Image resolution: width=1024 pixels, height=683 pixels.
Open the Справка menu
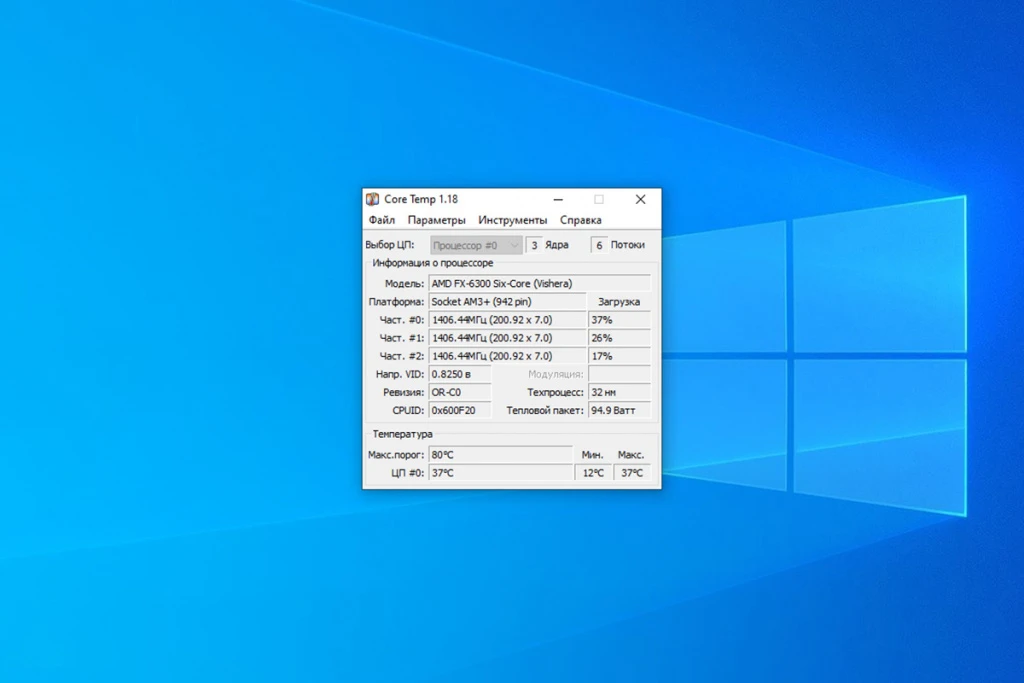[581, 220]
